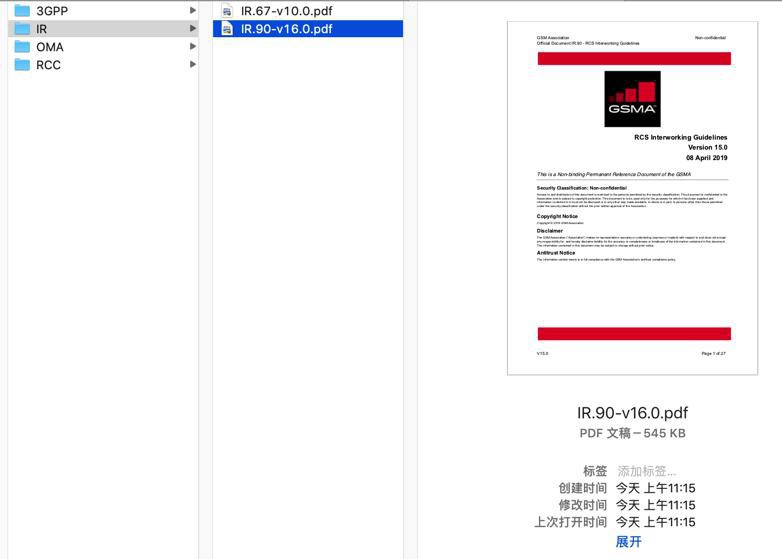Click the 创建时间 label
This screenshot has height=559, width=782.
[583, 488]
